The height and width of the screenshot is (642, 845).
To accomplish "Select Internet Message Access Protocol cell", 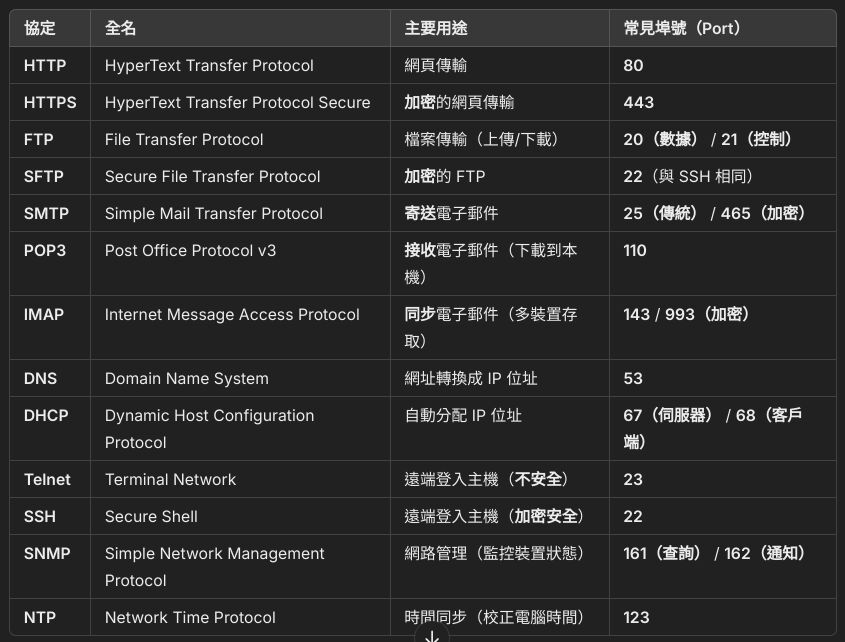I will (232, 314).
